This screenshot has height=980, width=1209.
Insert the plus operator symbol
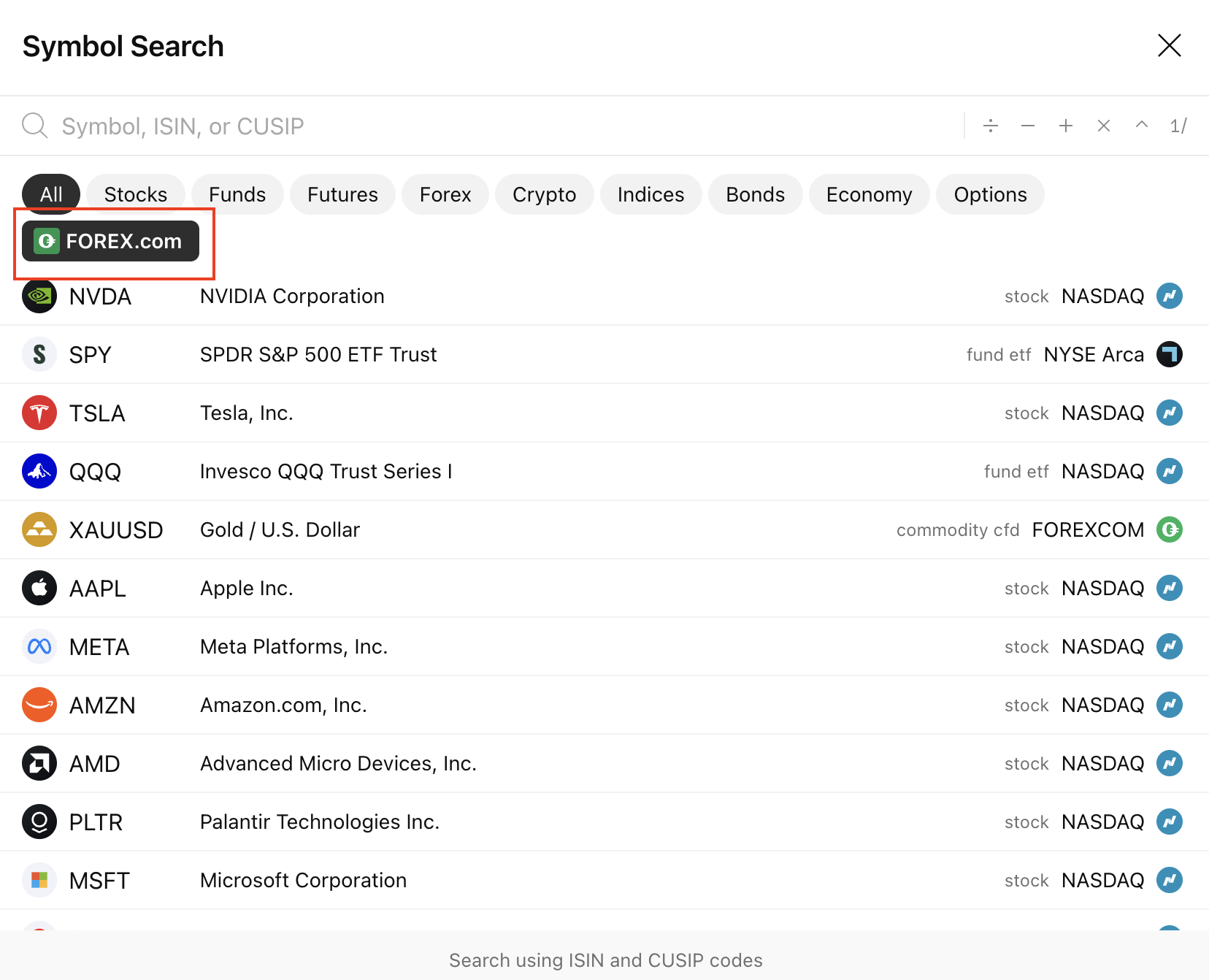pos(1066,126)
